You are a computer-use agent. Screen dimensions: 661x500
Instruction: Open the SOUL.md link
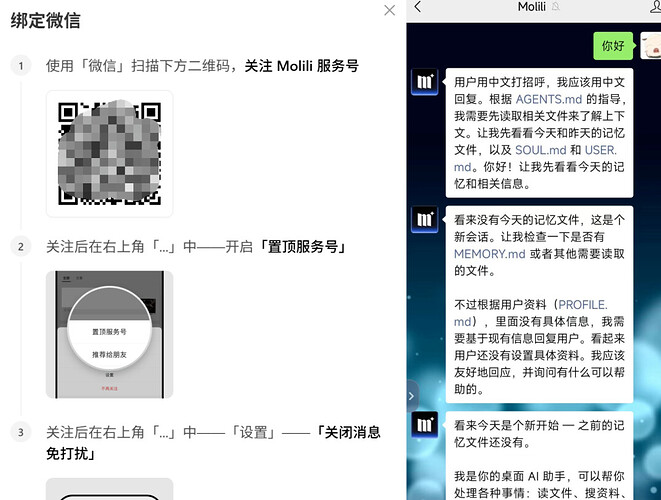[x=540, y=150]
